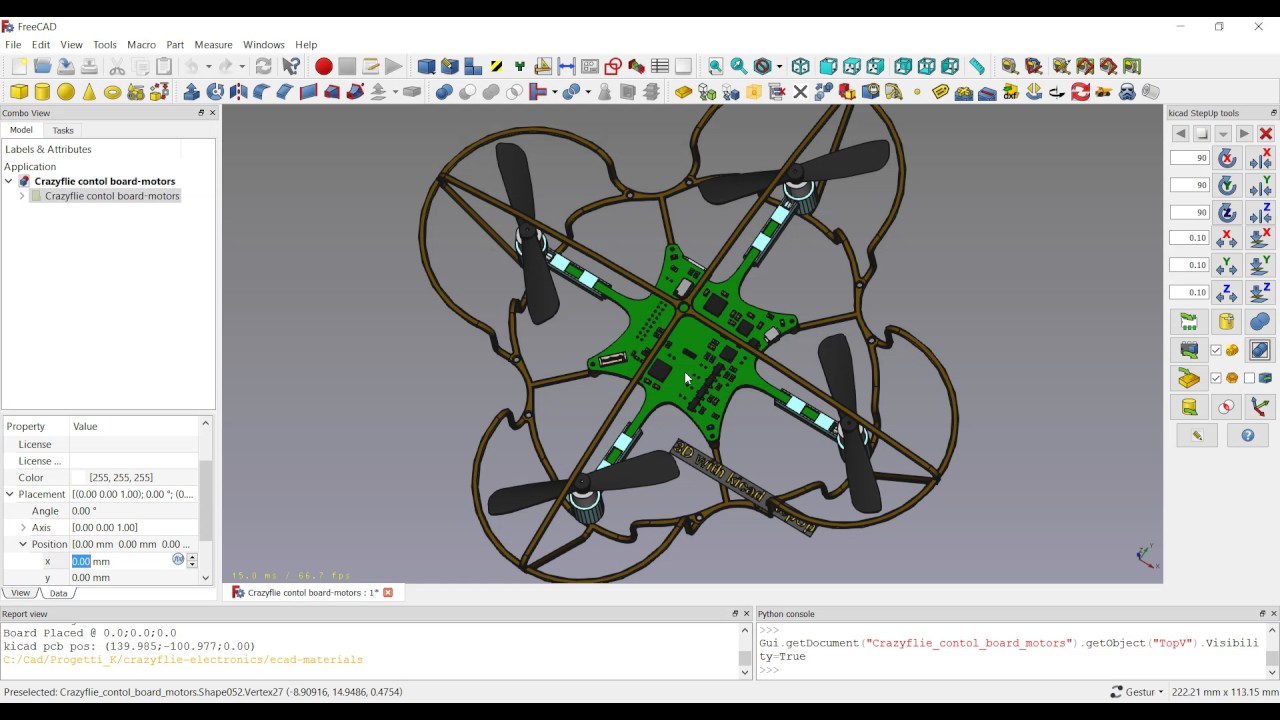Collapse the Placement property group
The height and width of the screenshot is (720, 1280).
10,494
